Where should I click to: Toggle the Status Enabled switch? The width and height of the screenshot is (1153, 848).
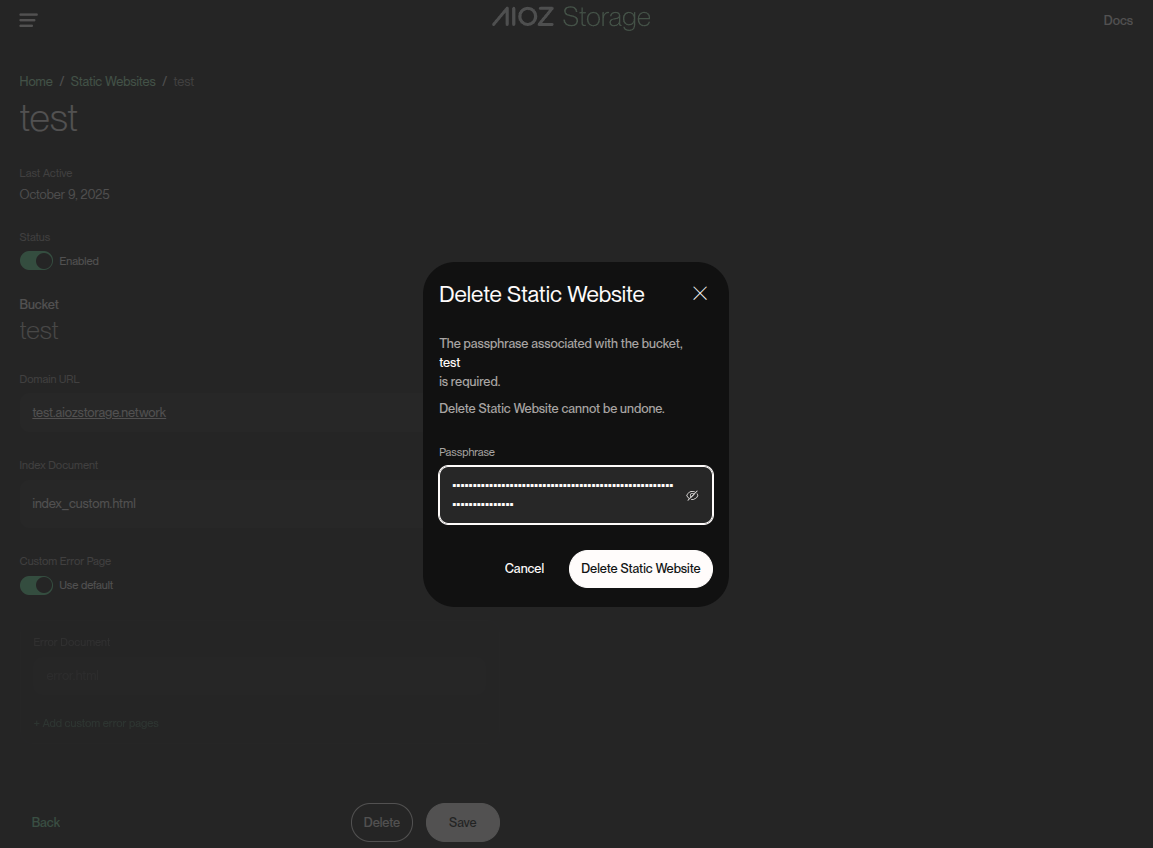36,261
